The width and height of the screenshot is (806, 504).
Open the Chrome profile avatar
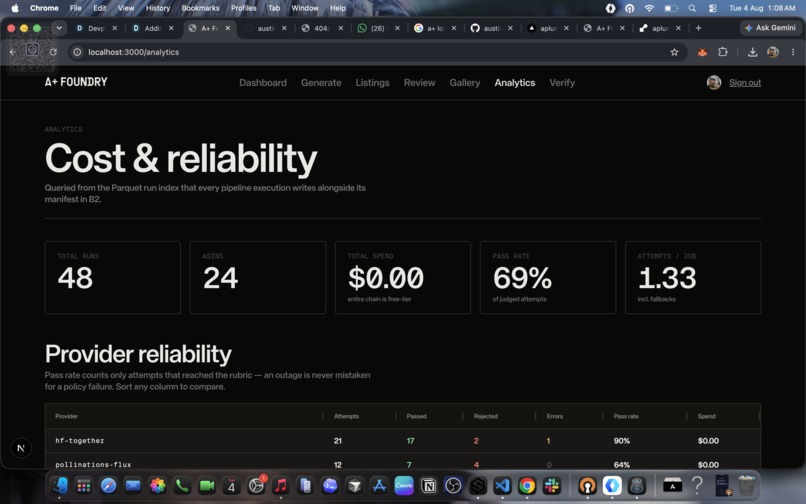tap(773, 52)
